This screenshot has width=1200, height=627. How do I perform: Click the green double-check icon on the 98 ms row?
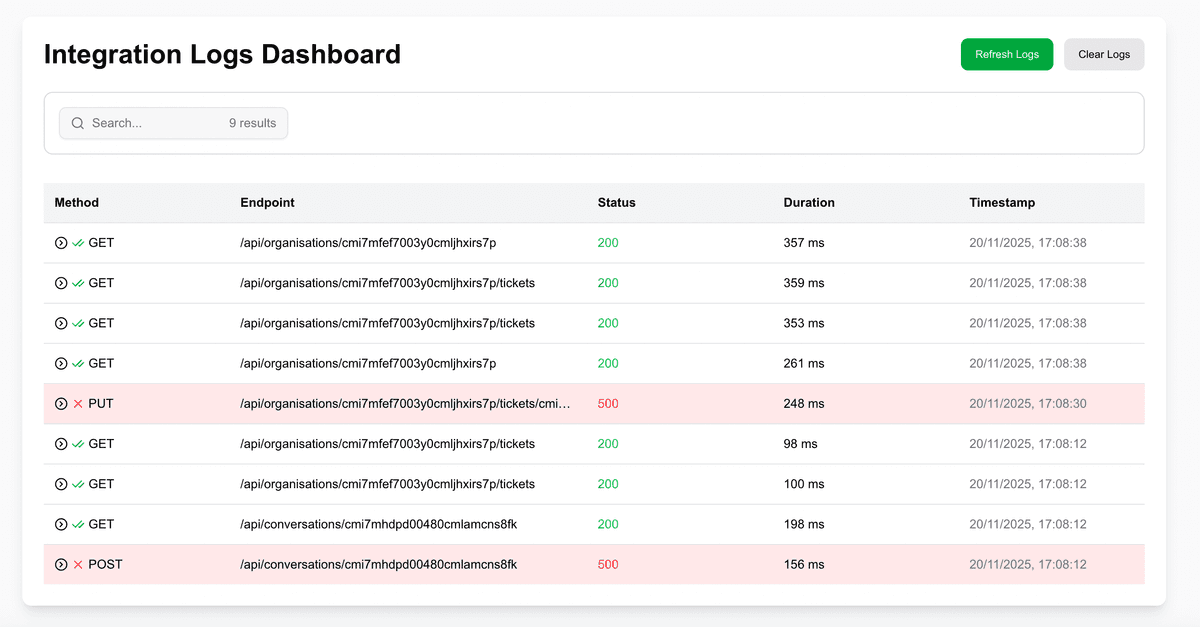pos(78,444)
